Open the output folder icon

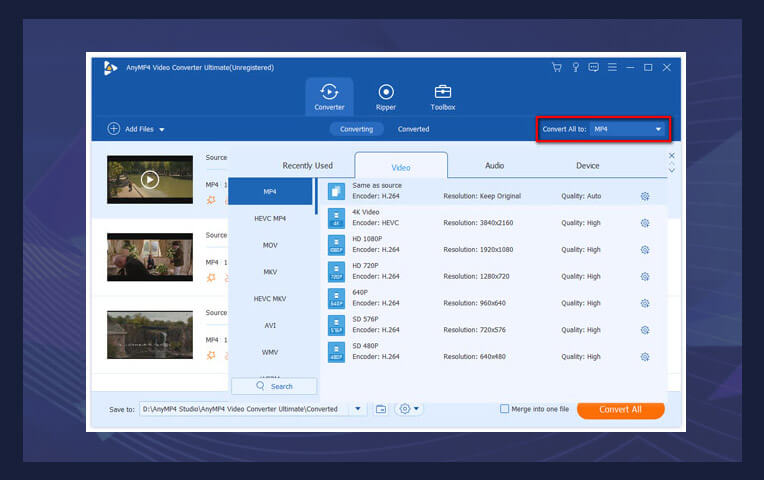point(381,409)
